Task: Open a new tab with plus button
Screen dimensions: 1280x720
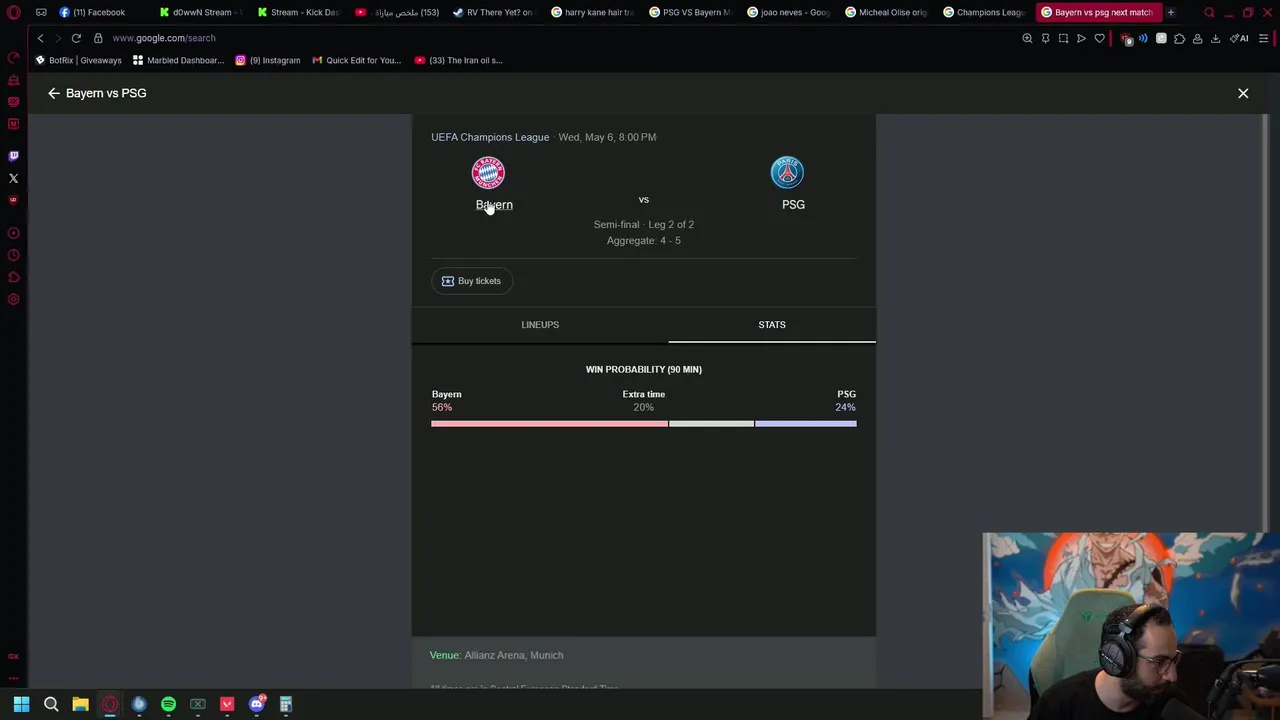Action: [x=1171, y=12]
